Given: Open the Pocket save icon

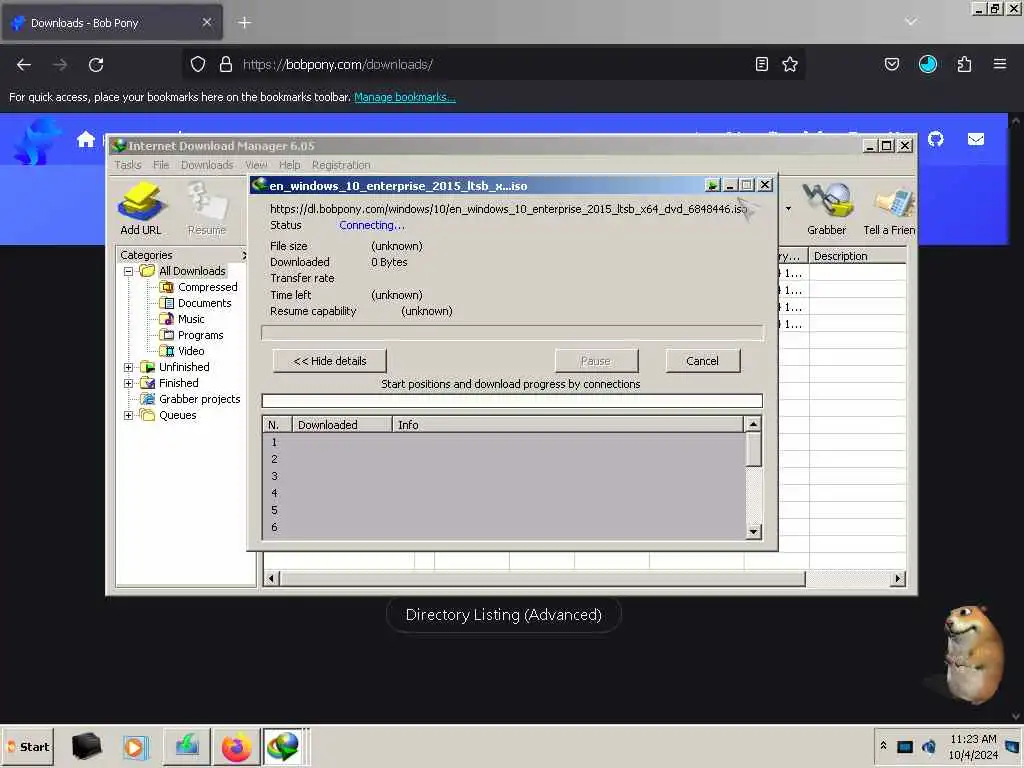Looking at the screenshot, I should pos(892,65).
